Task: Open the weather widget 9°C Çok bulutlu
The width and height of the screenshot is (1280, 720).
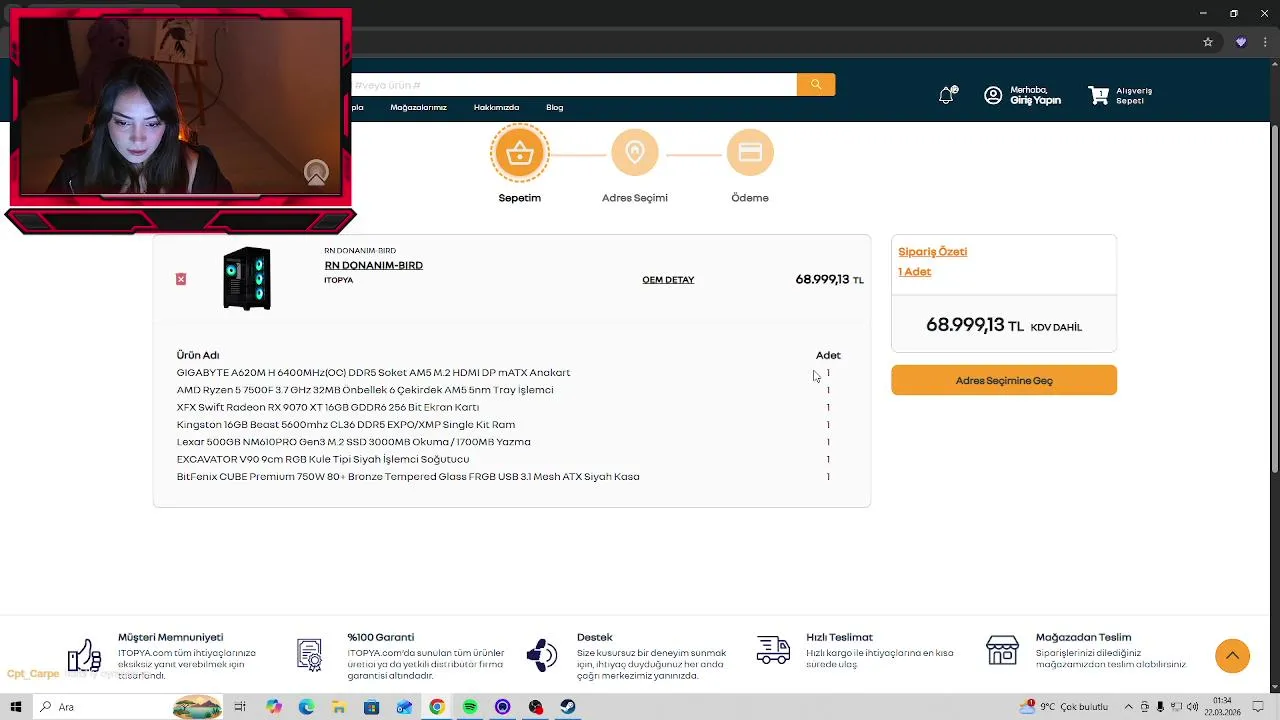Action: 1063,707
